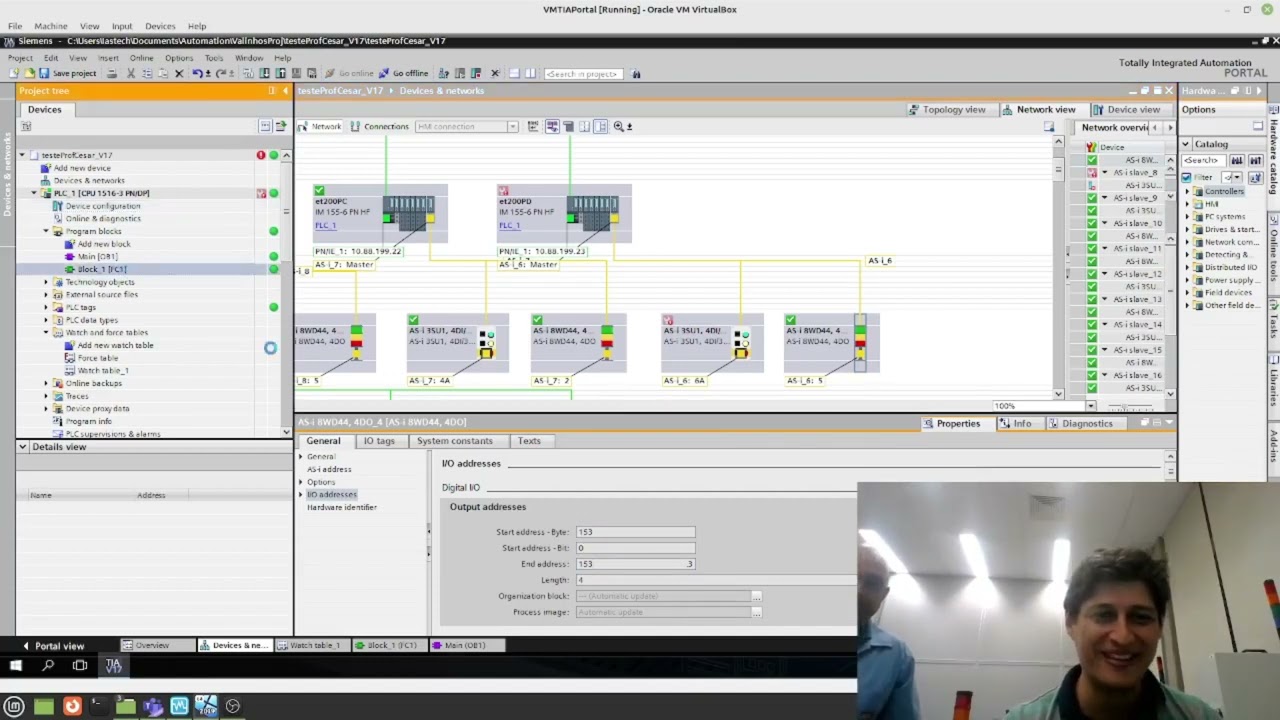The image size is (1280, 720).
Task: Click the et200PD IM 155-6 device
Action: pyautogui.click(x=563, y=214)
